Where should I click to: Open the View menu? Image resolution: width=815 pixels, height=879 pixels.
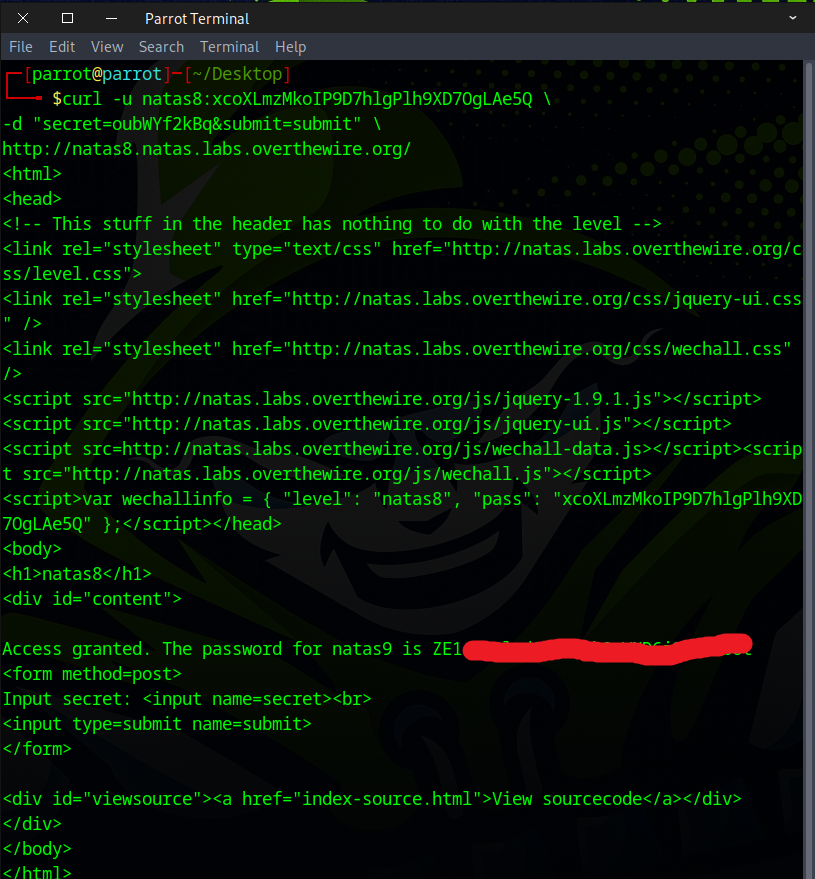pyautogui.click(x=107, y=47)
